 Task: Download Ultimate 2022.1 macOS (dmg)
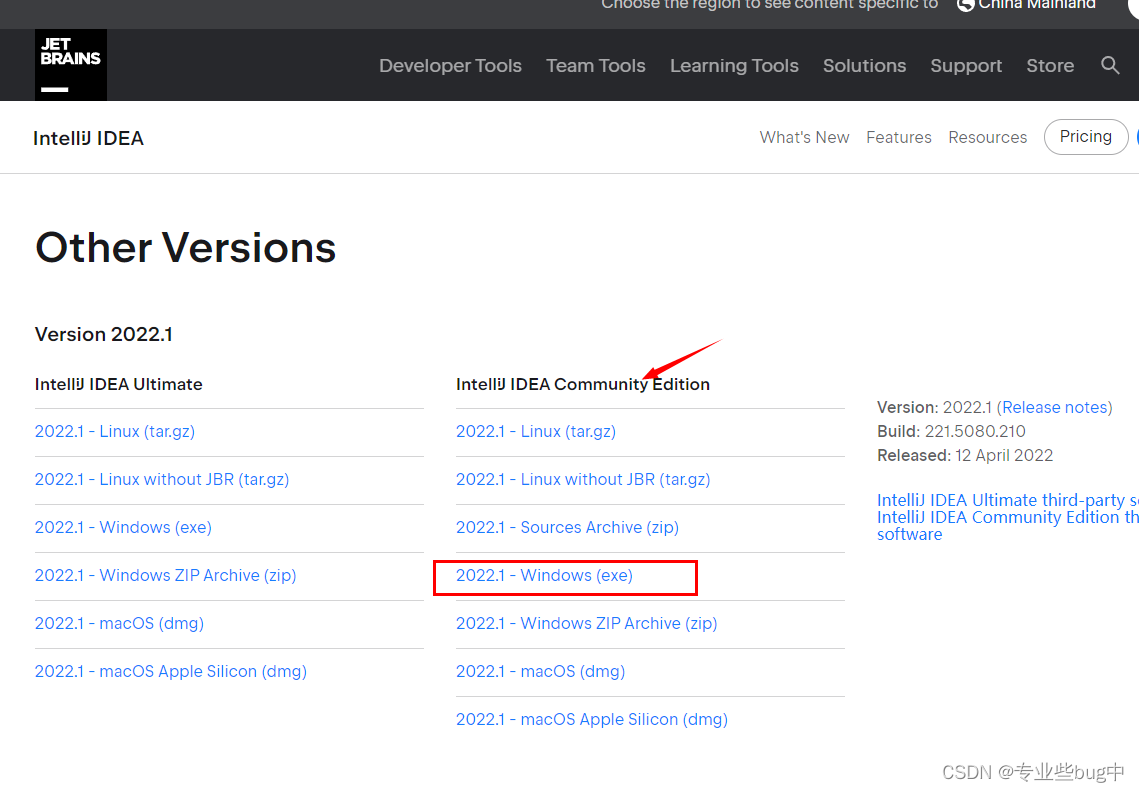[119, 623]
